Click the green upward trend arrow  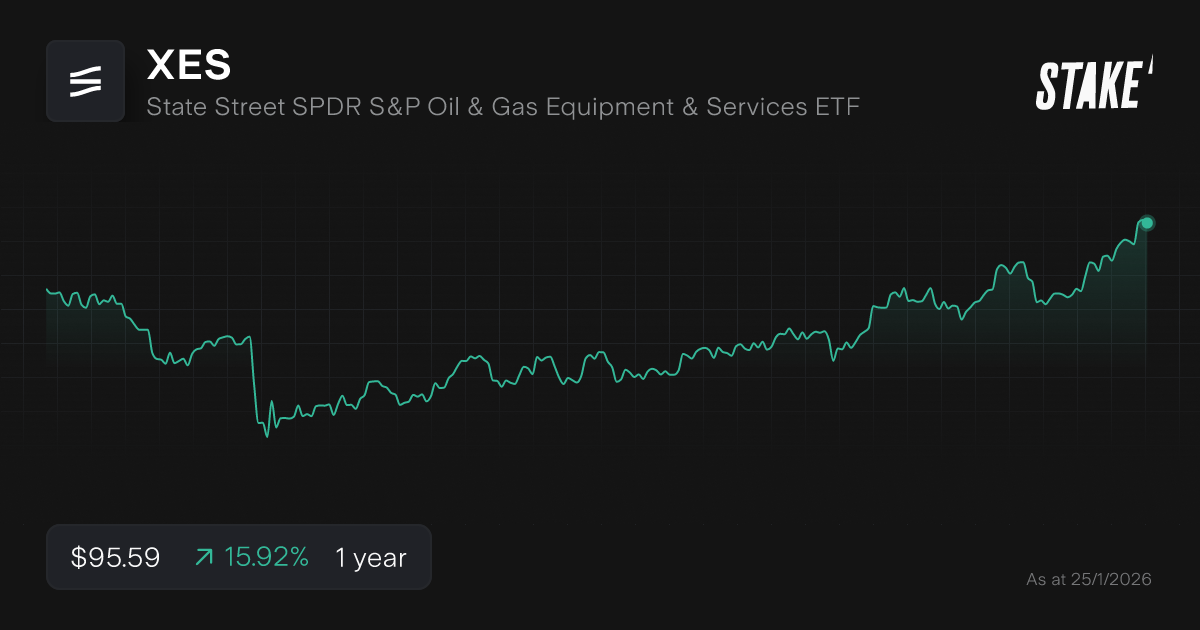click(204, 558)
